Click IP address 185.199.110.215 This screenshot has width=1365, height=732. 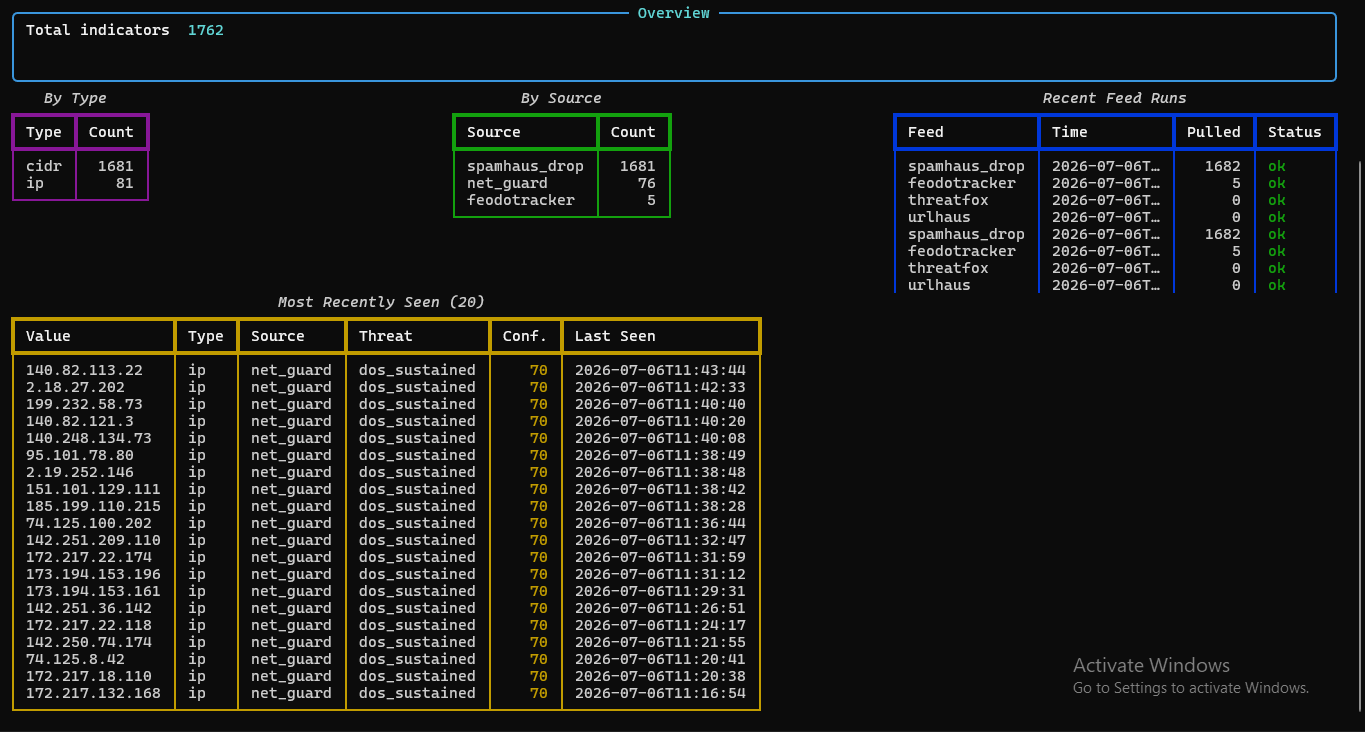click(93, 506)
